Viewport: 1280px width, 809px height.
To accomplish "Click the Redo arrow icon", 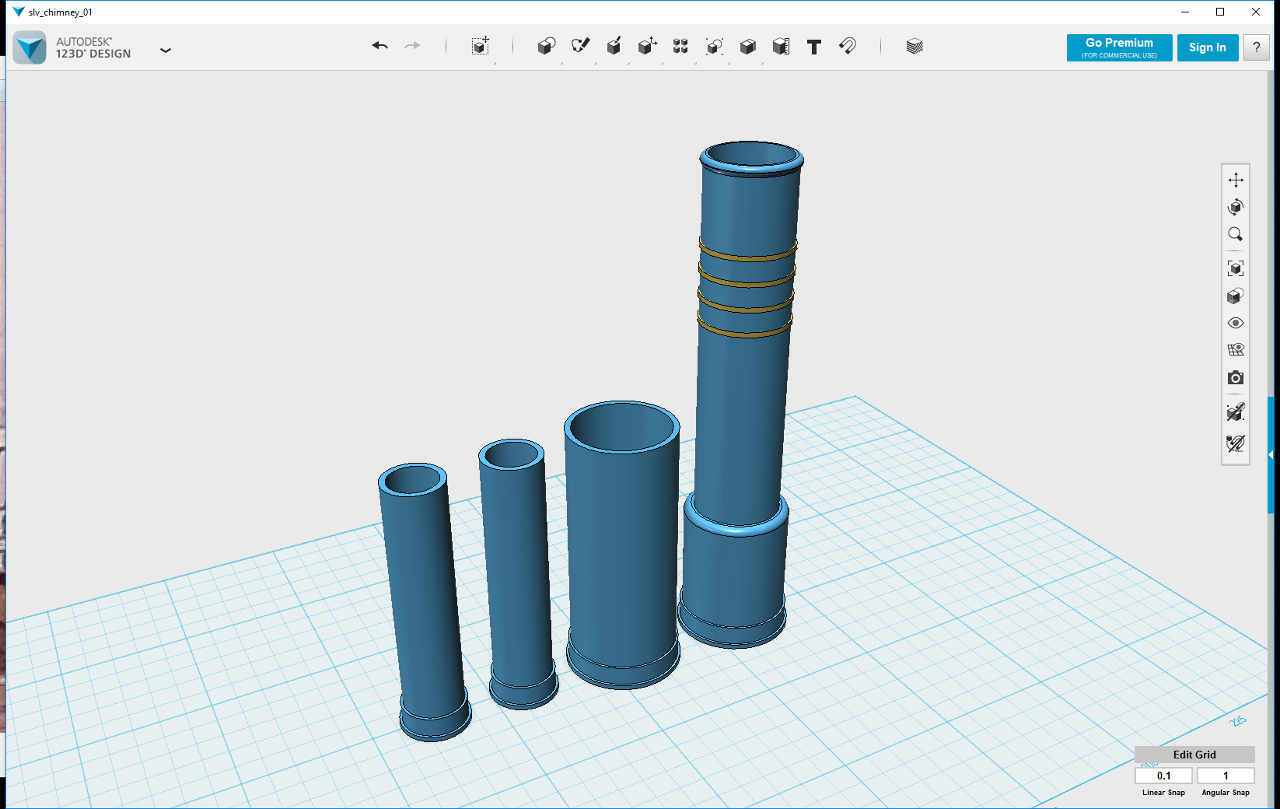I will [412, 46].
